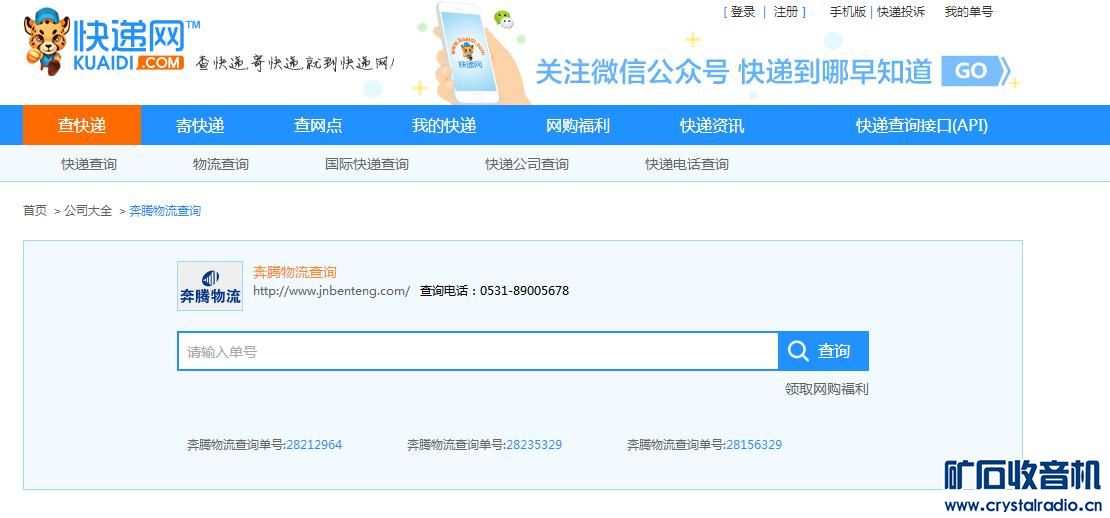This screenshot has height=518, width=1110.
Task: Go to 我的单号 page
Action: [968, 12]
